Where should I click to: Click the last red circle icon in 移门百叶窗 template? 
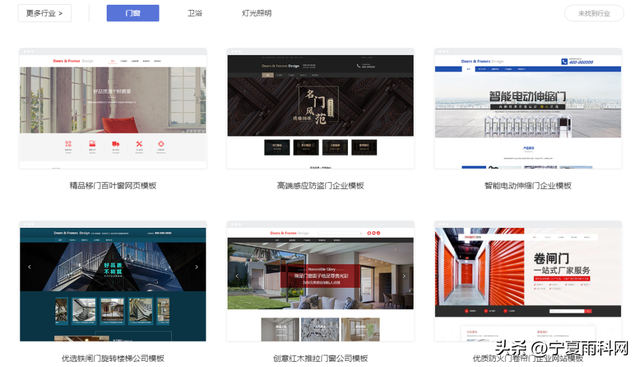tap(161, 144)
